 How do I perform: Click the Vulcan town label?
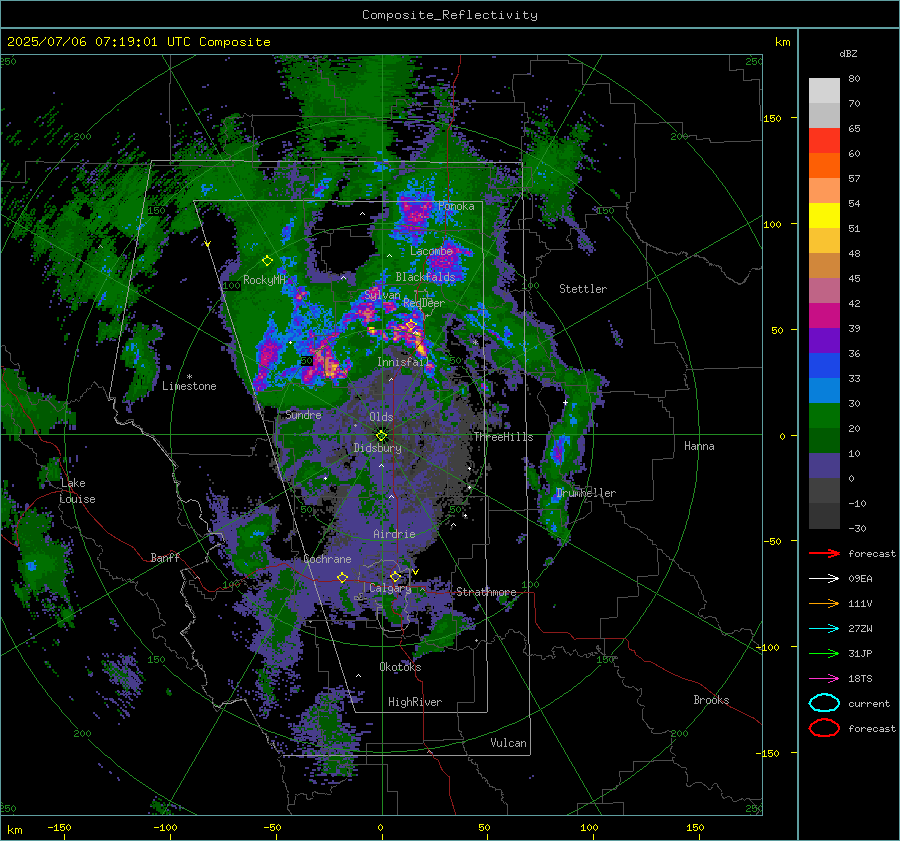click(508, 743)
